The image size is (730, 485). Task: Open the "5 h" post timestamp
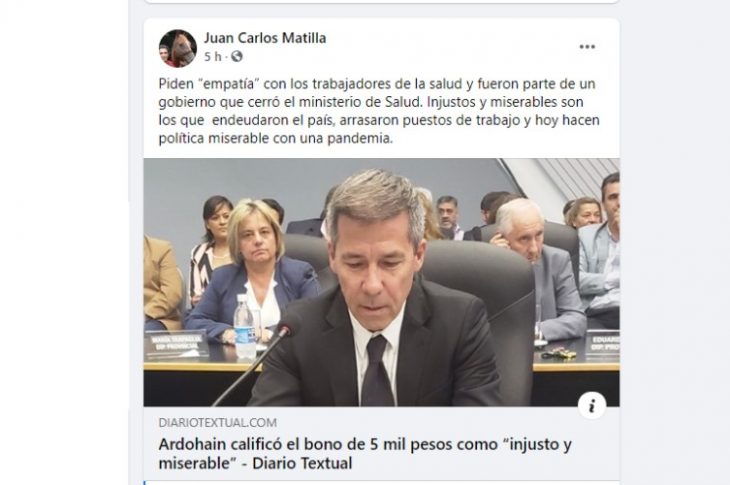(213, 56)
